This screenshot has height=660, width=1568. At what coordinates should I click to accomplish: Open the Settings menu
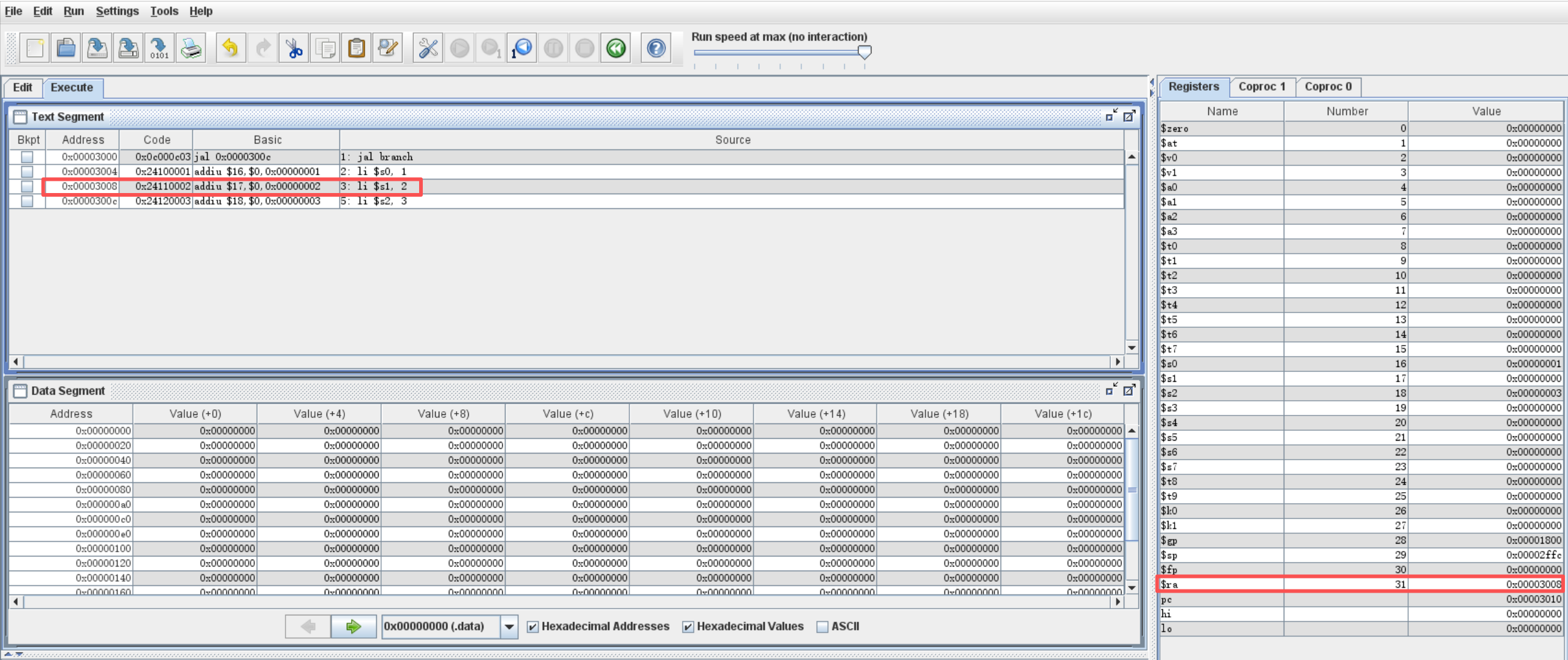pos(117,11)
